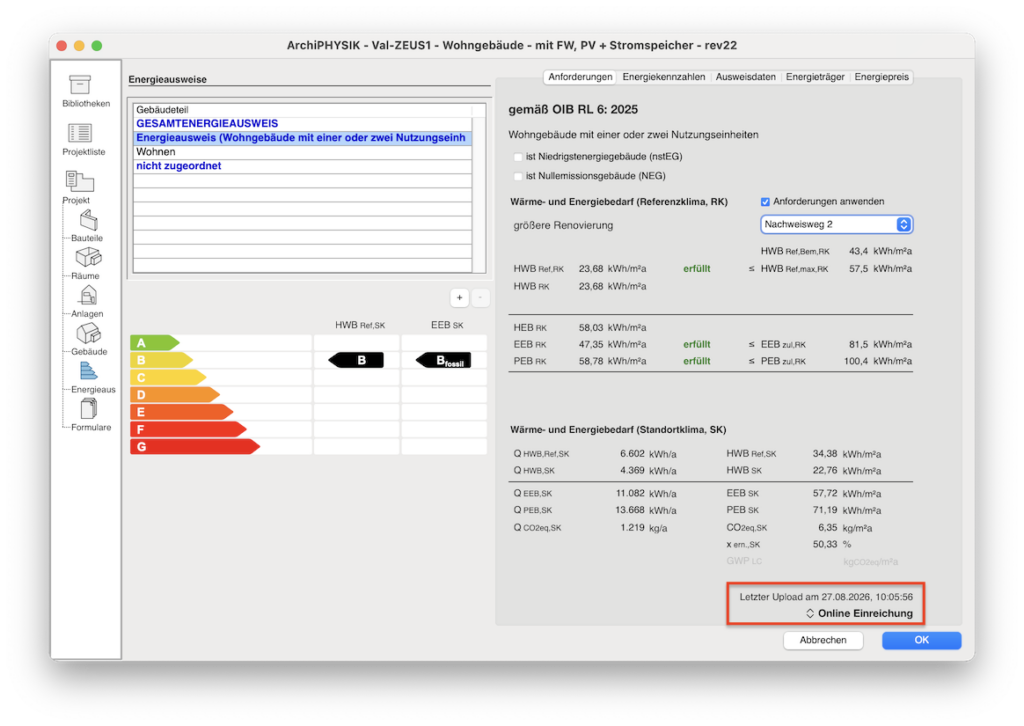This screenshot has height=726, width=1024.
Task: Open the Online Einreichung popup menu
Action: pyautogui.click(x=859, y=613)
